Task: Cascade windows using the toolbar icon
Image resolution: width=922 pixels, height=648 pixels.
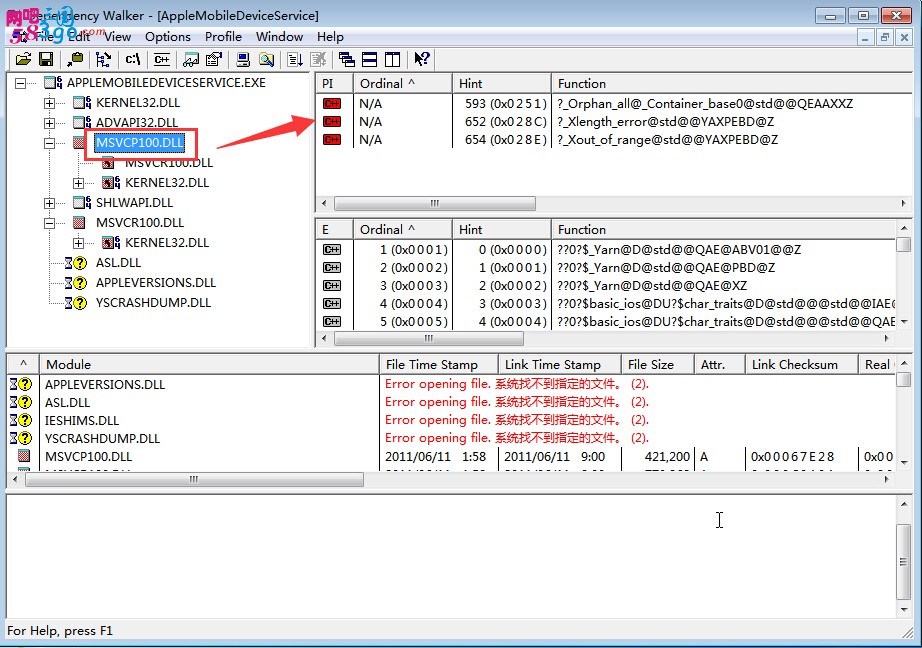Action: point(347,59)
